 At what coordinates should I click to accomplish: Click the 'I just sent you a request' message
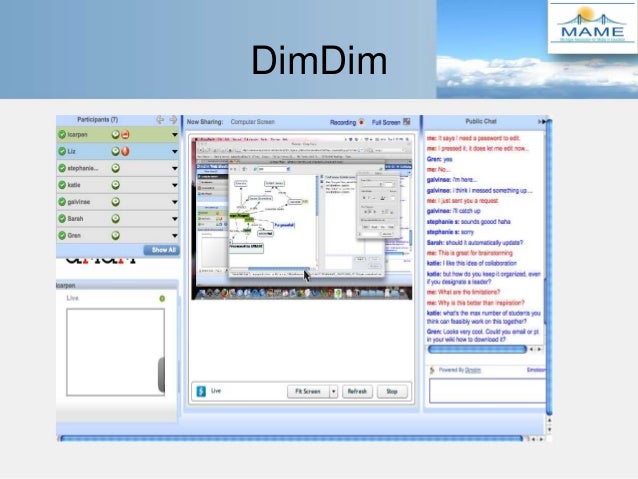pyautogui.click(x=462, y=201)
